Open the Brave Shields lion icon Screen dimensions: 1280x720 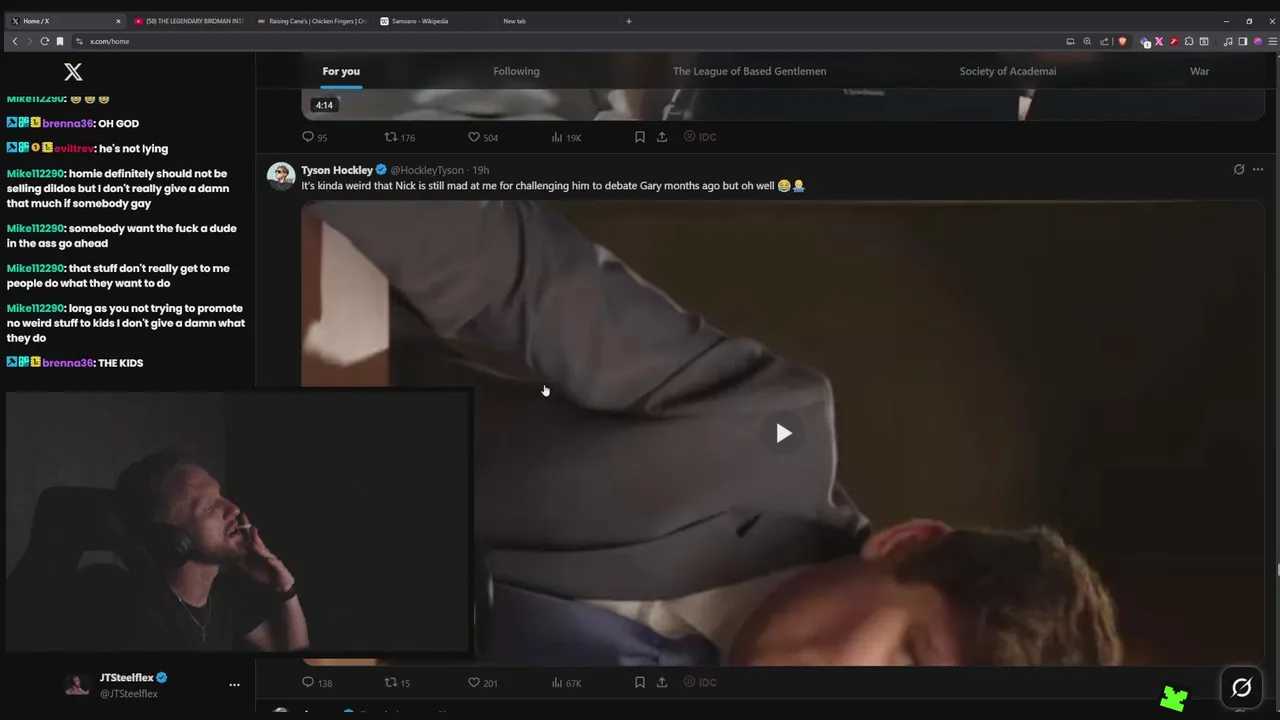point(1122,41)
